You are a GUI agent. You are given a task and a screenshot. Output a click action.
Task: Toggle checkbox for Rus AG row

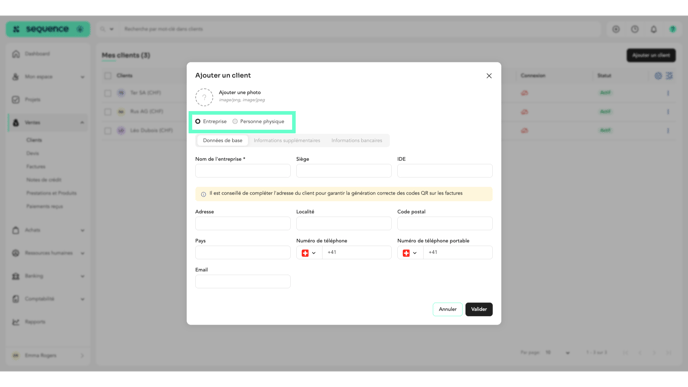(108, 112)
